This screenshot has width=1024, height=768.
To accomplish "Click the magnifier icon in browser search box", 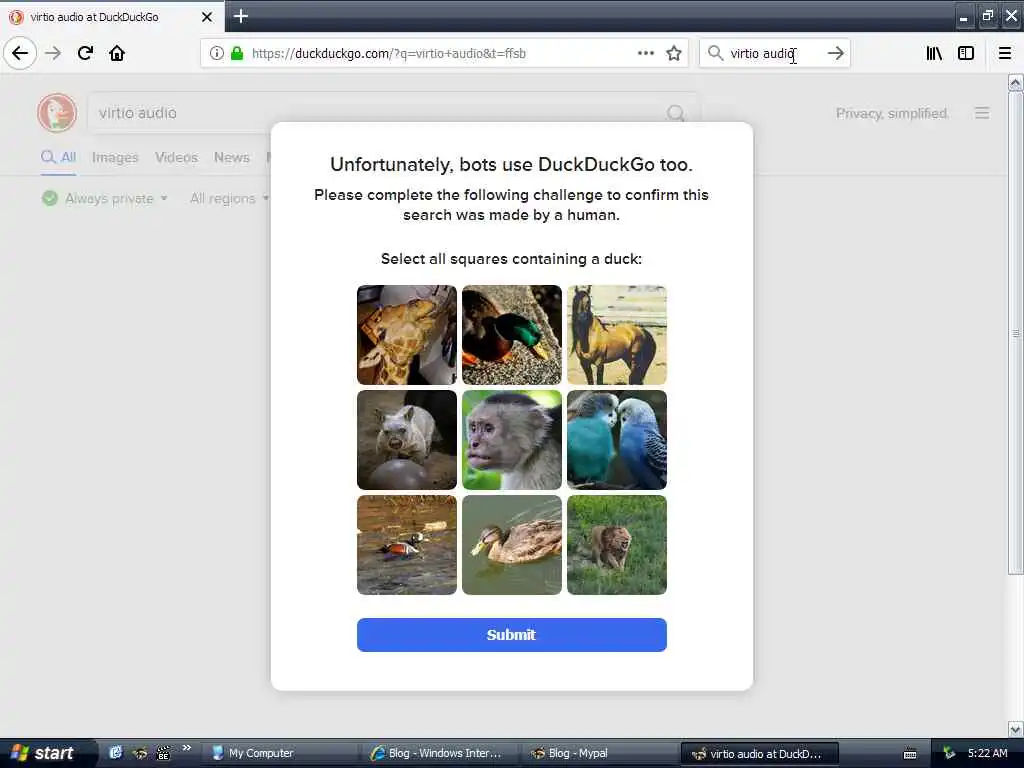I will [716, 53].
